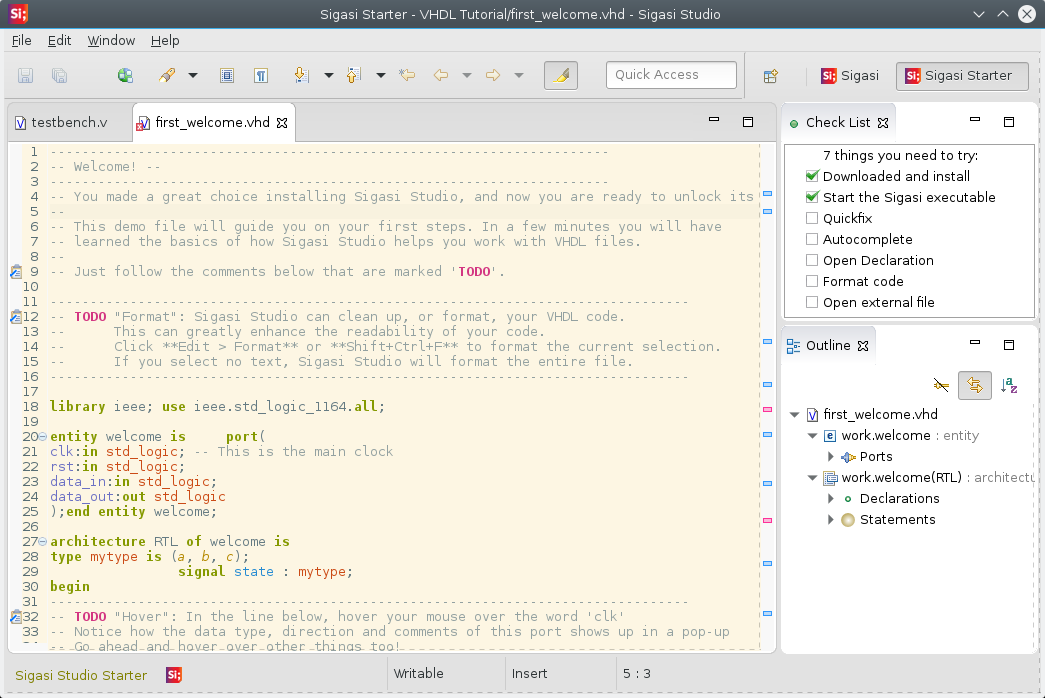Open the previous annotation dropdown arrow
Screen dimensions: 1045x698
381,75
